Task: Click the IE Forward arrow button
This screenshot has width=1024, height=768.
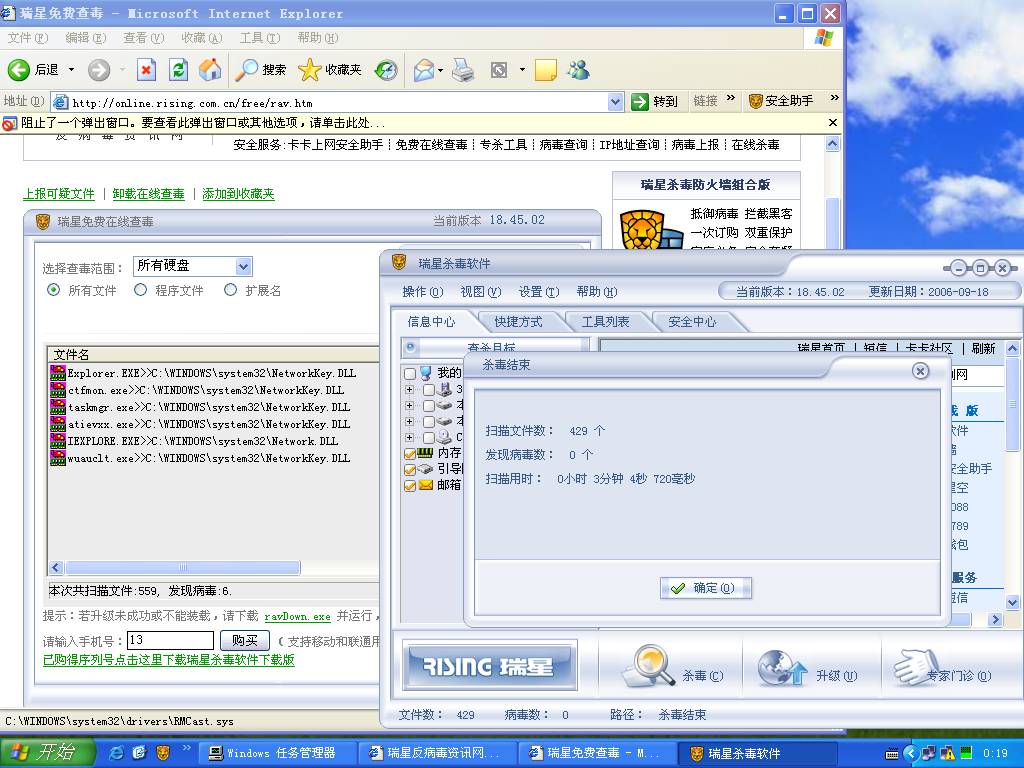Action: tap(99, 69)
